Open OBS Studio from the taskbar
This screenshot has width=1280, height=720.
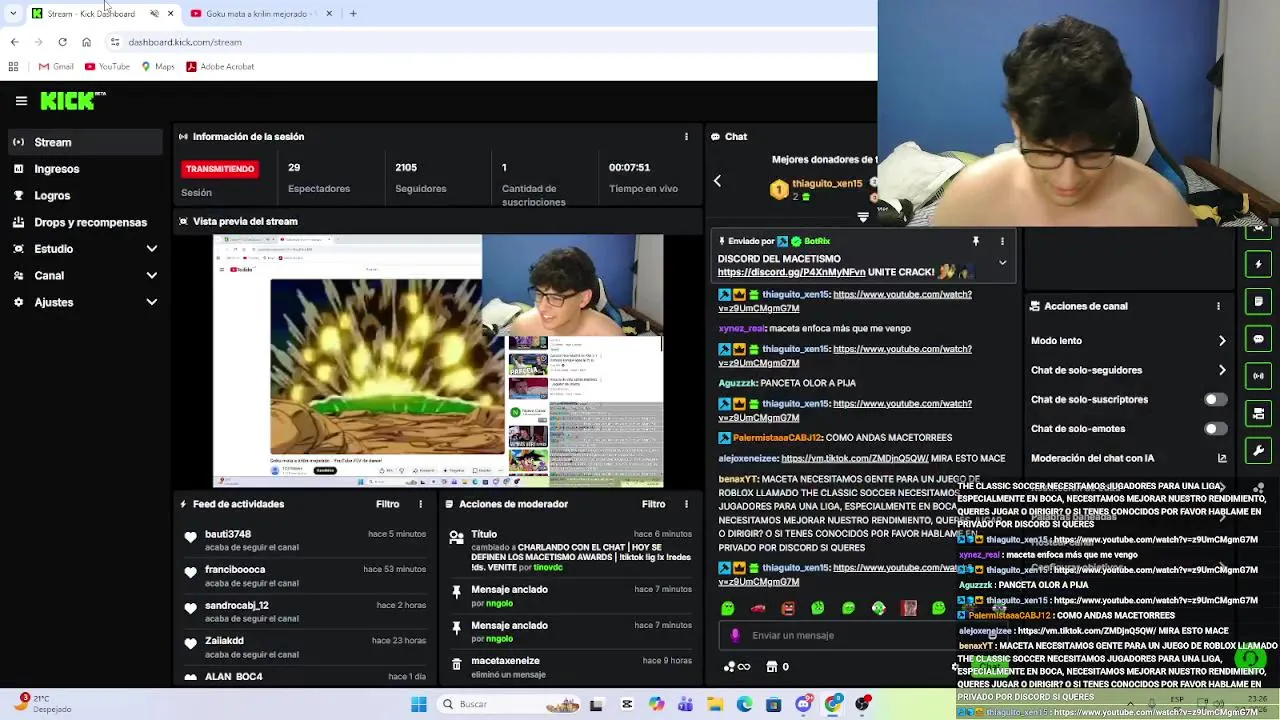pyautogui.click(x=862, y=704)
